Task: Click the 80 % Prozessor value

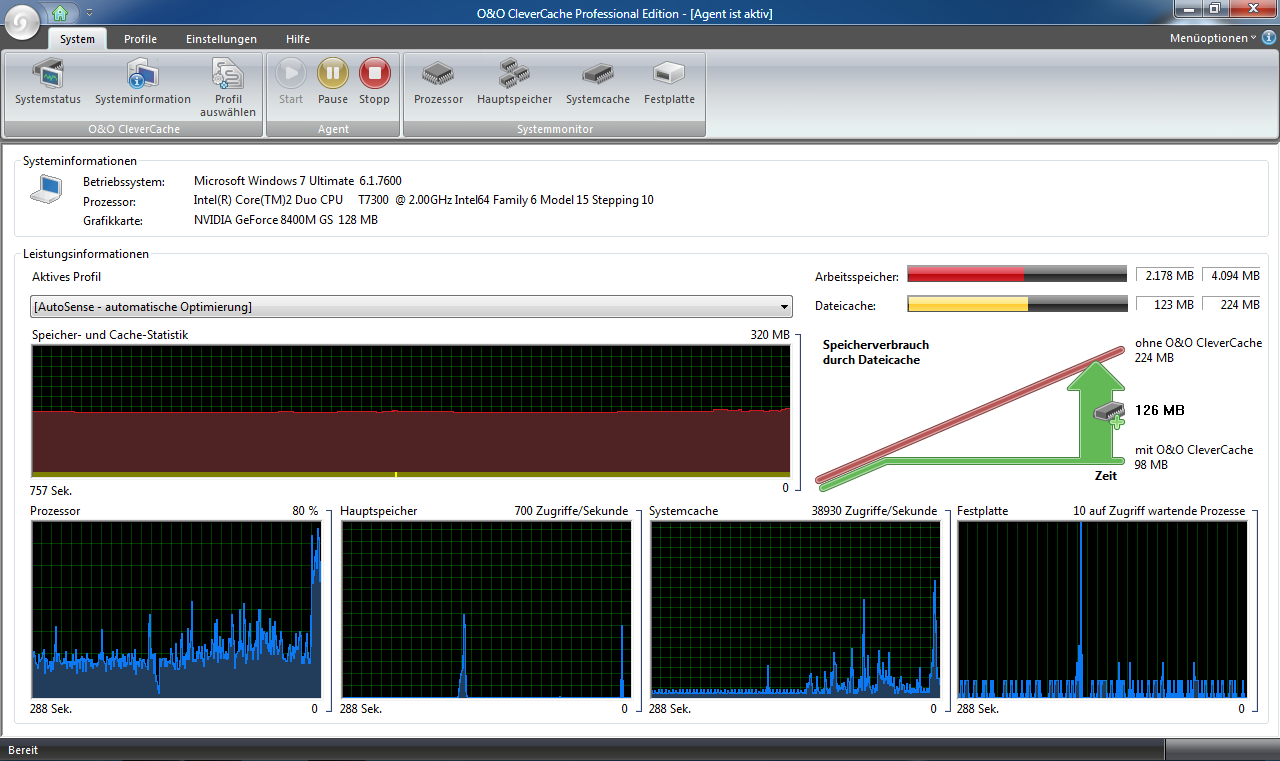Action: tap(305, 511)
